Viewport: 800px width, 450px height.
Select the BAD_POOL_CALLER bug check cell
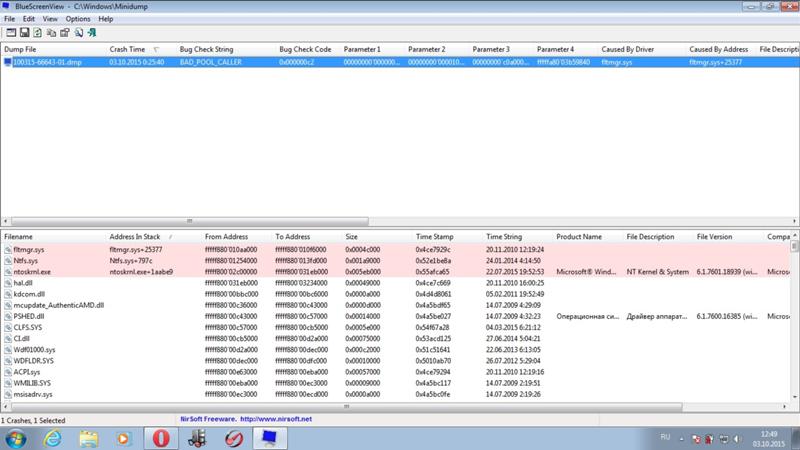[211, 62]
